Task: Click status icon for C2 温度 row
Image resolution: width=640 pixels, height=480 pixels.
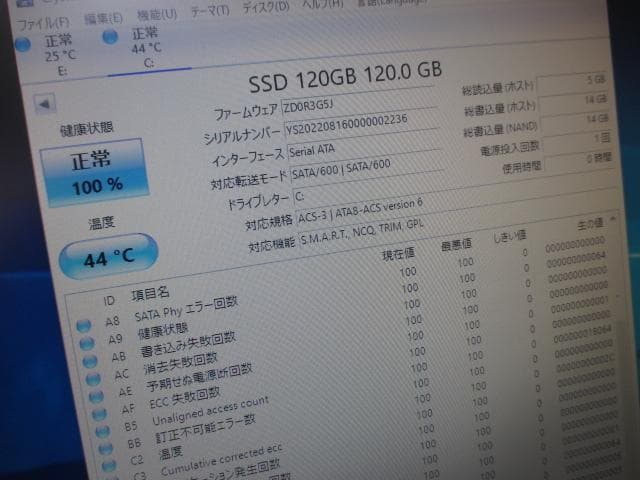Action: coord(109,465)
